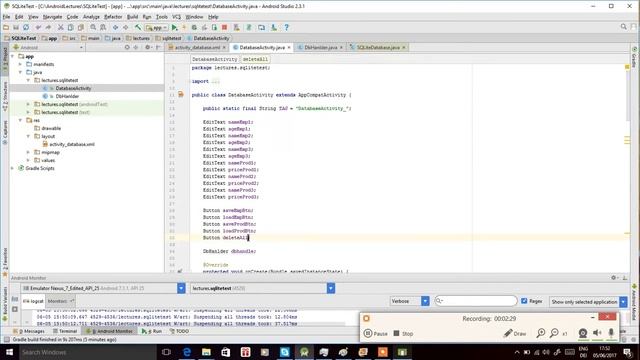Expand the mipmap folder node
The width and height of the screenshot is (640, 360).
[28, 152]
